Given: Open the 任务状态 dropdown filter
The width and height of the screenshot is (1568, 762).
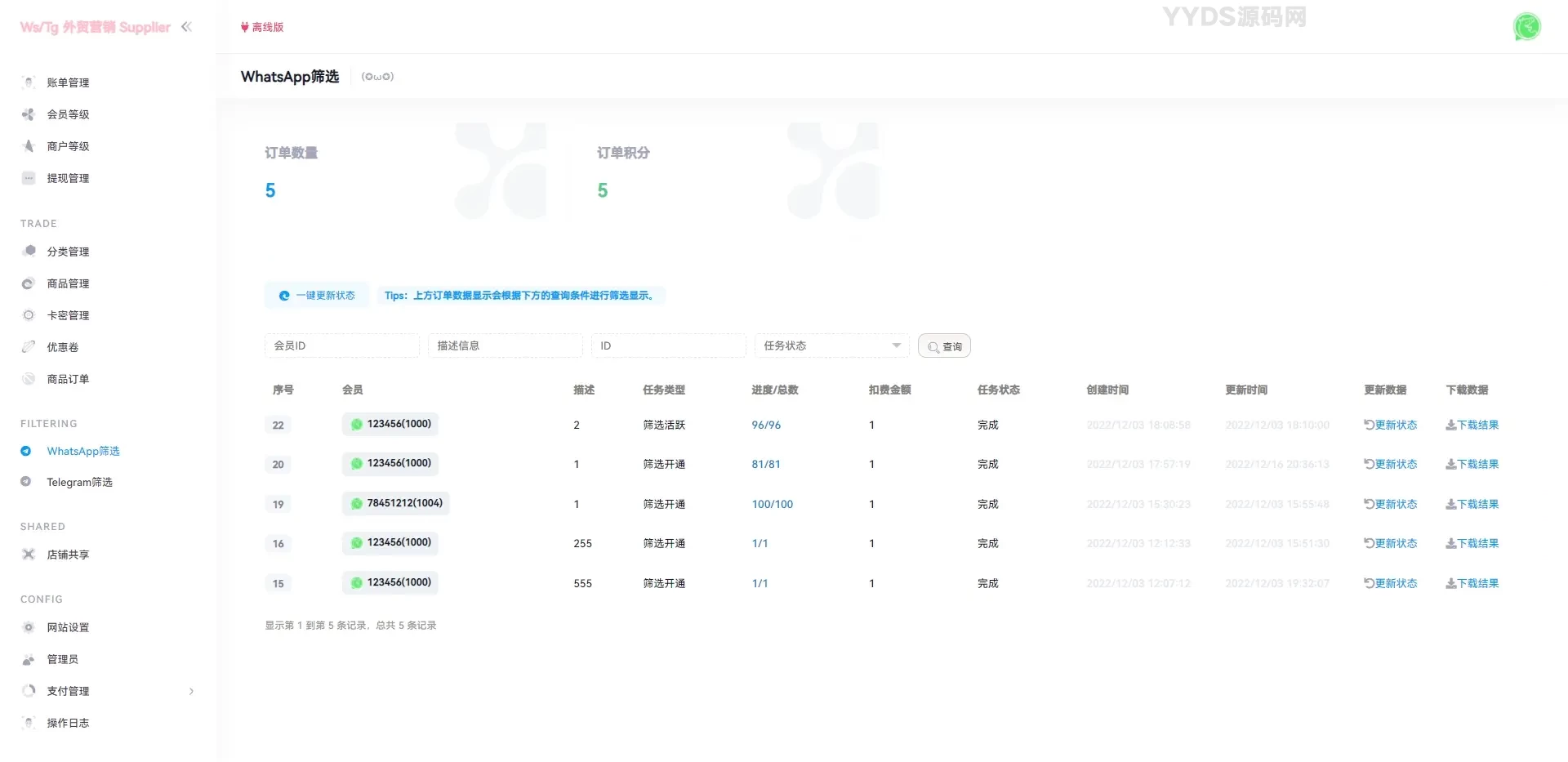Looking at the screenshot, I should (831, 345).
